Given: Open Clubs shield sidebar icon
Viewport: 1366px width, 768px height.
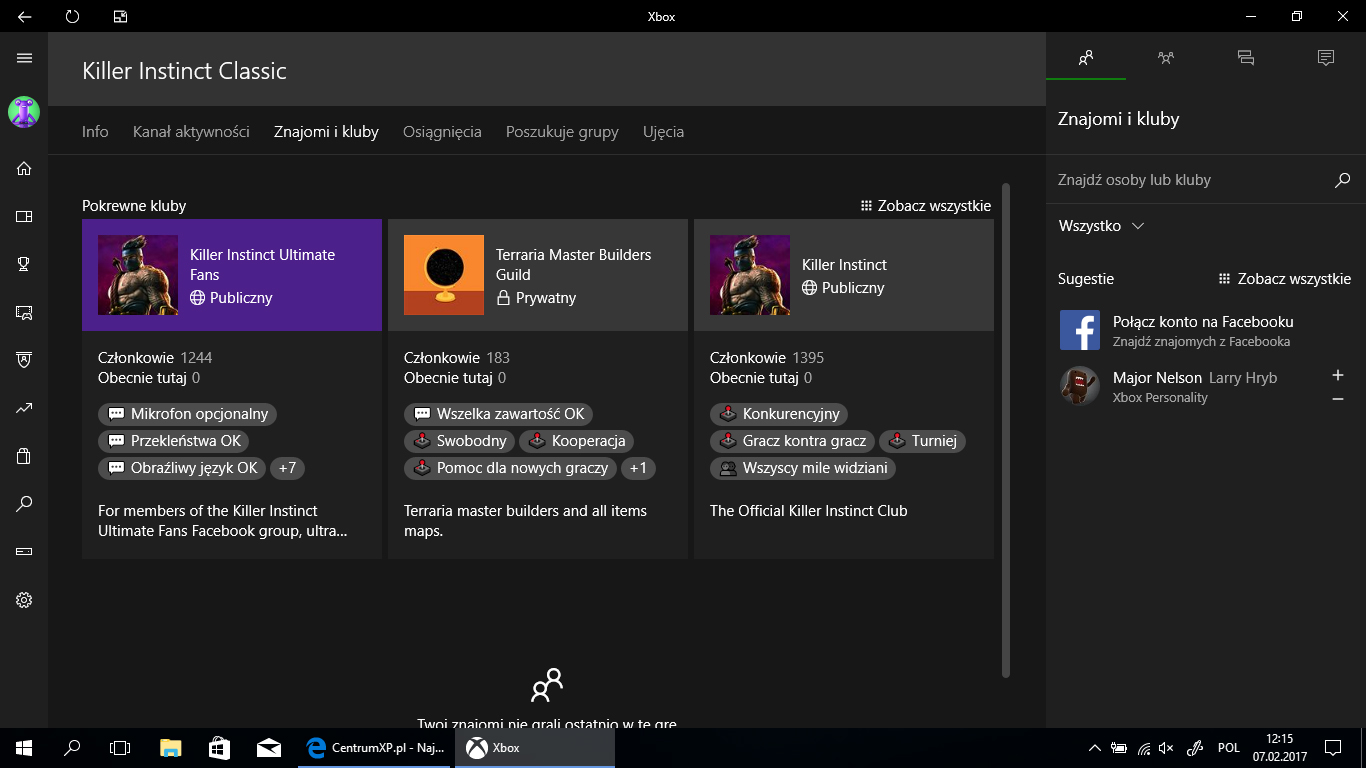Looking at the screenshot, I should pyautogui.click(x=24, y=360).
